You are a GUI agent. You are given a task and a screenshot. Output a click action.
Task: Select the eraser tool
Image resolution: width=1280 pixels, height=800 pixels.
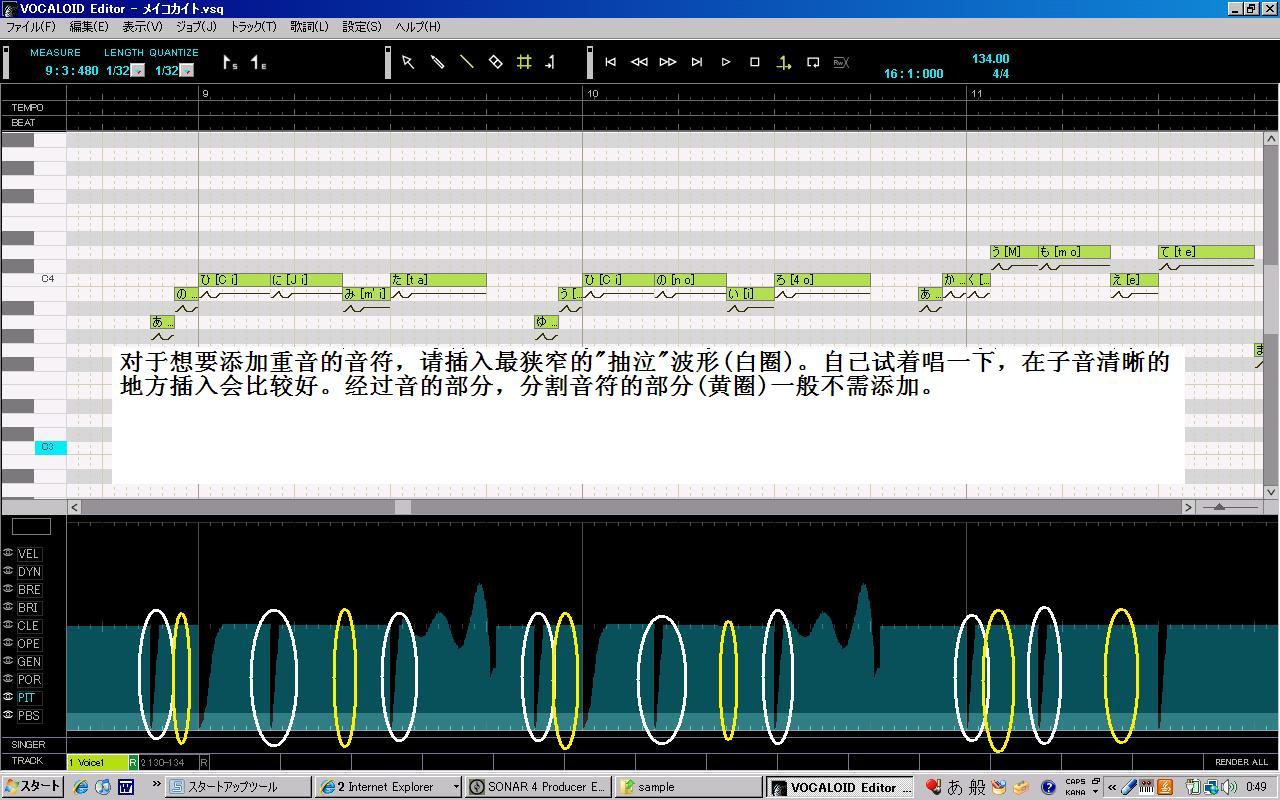pos(495,62)
